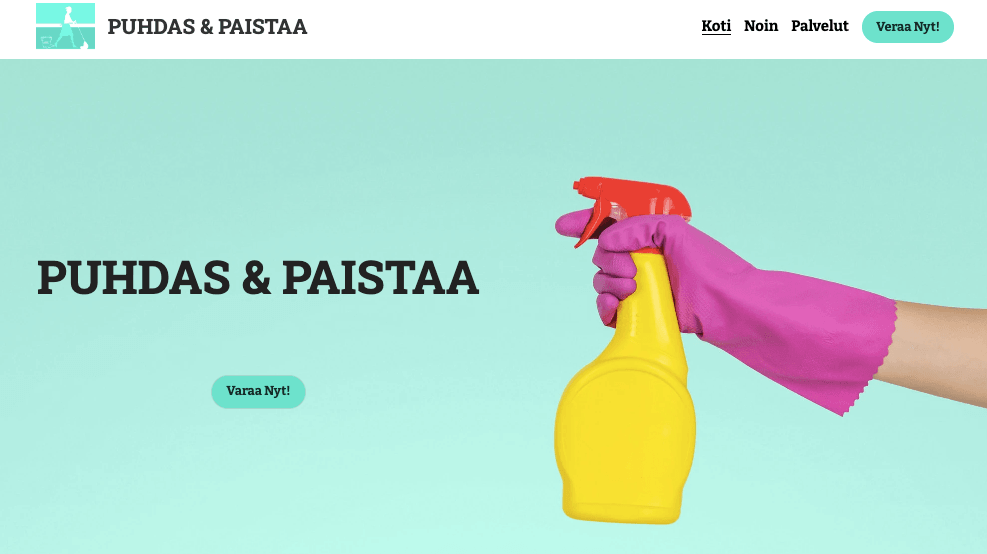Image resolution: width=987 pixels, height=554 pixels.
Task: Click the word PUHDAS in the header title
Action: [151, 26]
